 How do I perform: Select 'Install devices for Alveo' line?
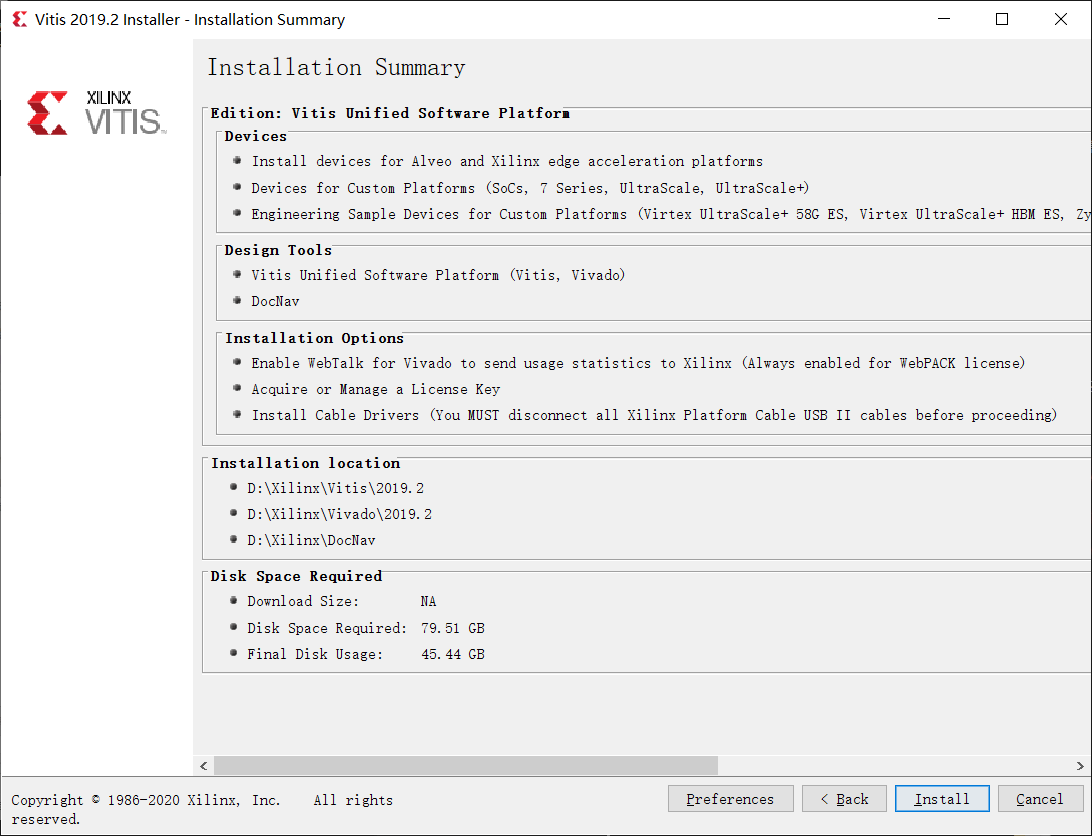point(507,161)
